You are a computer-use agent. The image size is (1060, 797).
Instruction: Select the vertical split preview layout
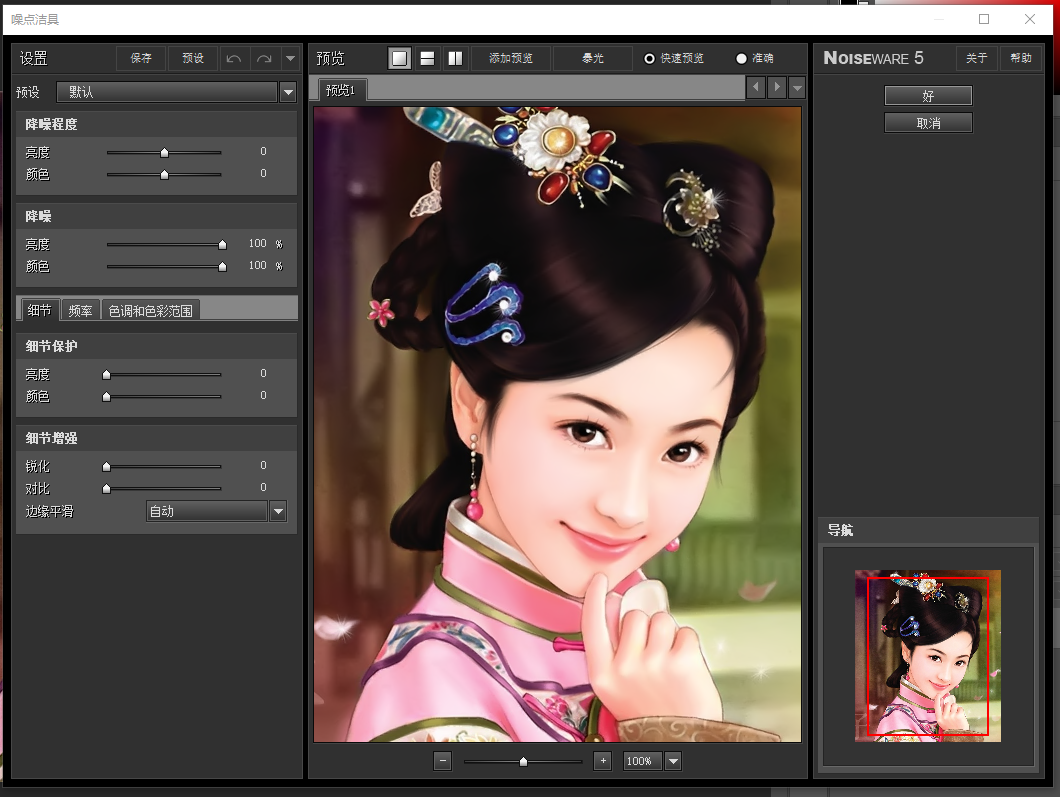coord(456,58)
